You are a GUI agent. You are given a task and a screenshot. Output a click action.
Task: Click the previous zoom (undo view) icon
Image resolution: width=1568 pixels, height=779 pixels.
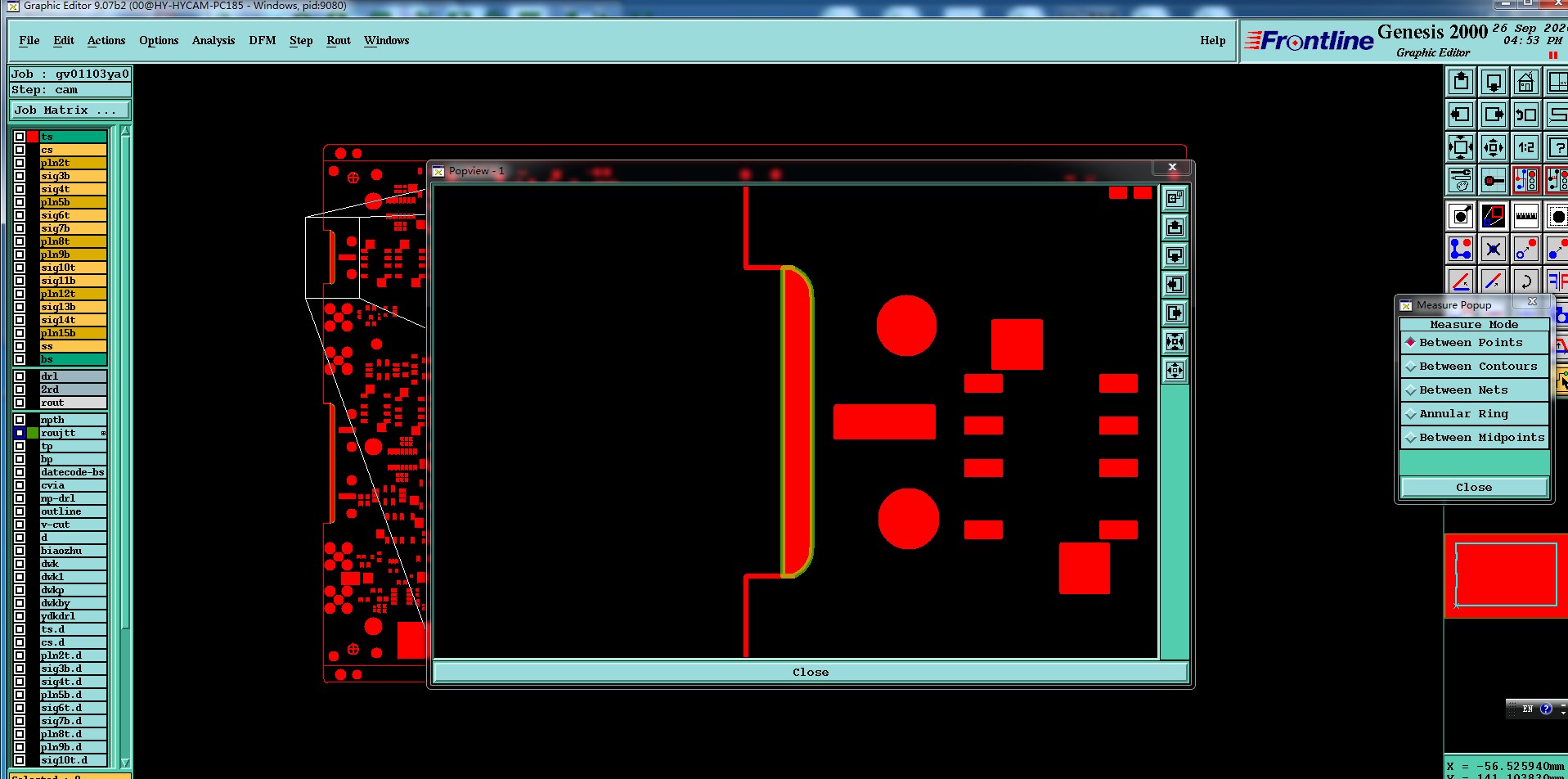pos(1526,115)
